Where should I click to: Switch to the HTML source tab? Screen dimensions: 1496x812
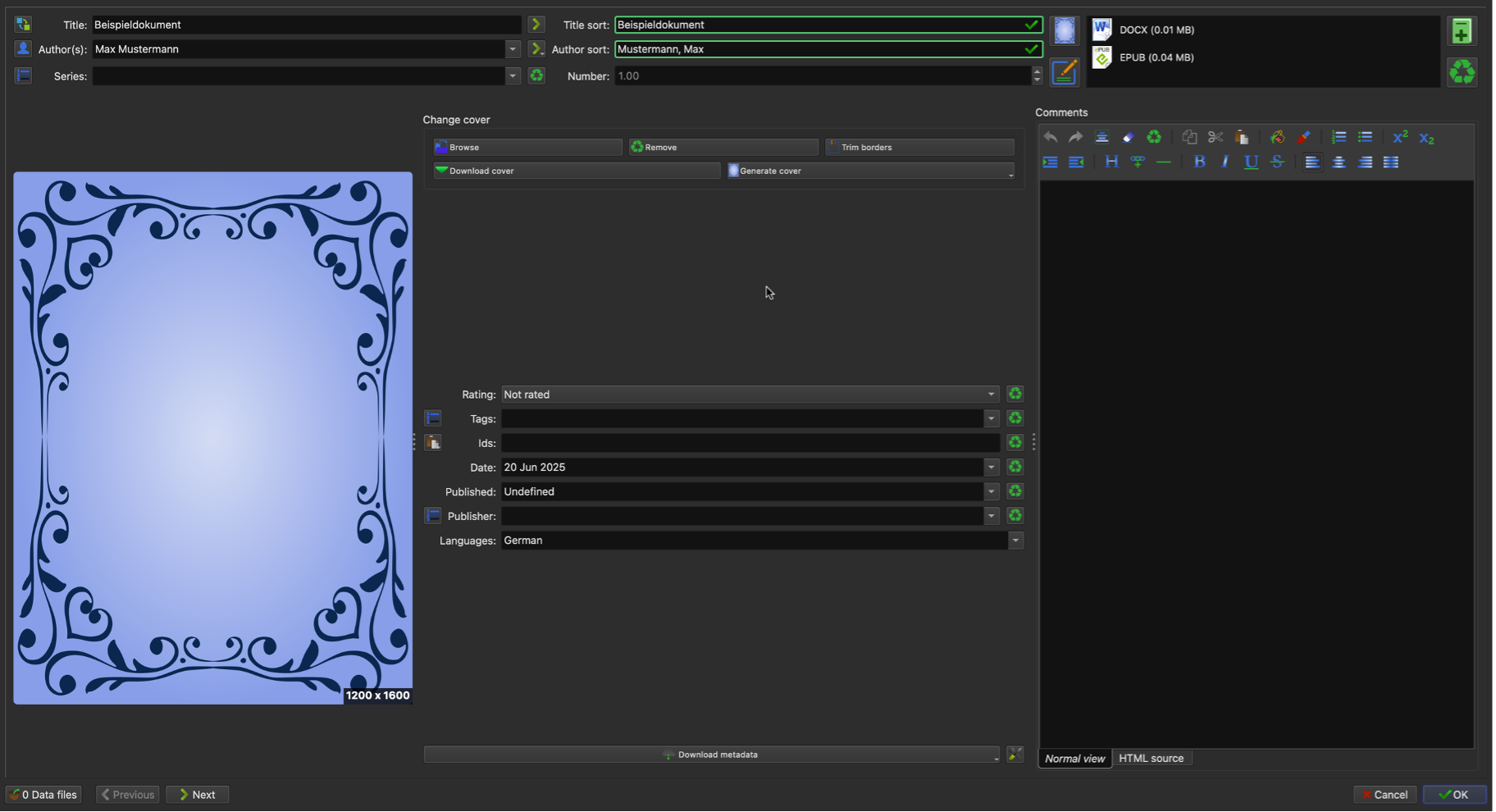click(x=1151, y=759)
